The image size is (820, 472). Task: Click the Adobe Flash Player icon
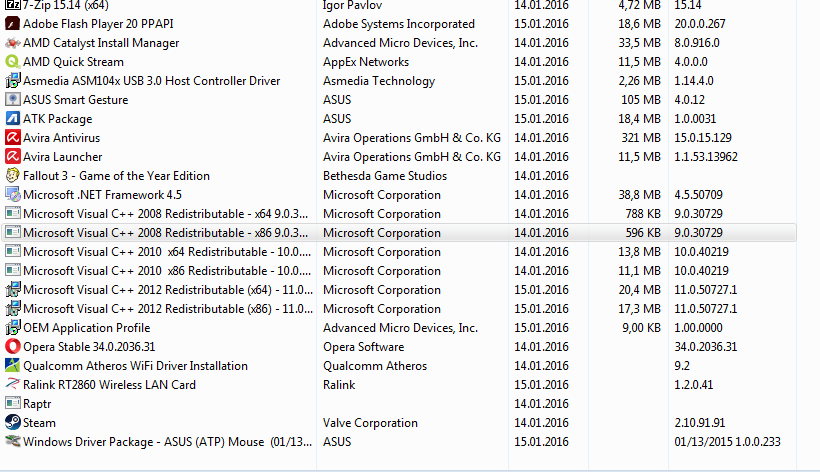[x=12, y=24]
